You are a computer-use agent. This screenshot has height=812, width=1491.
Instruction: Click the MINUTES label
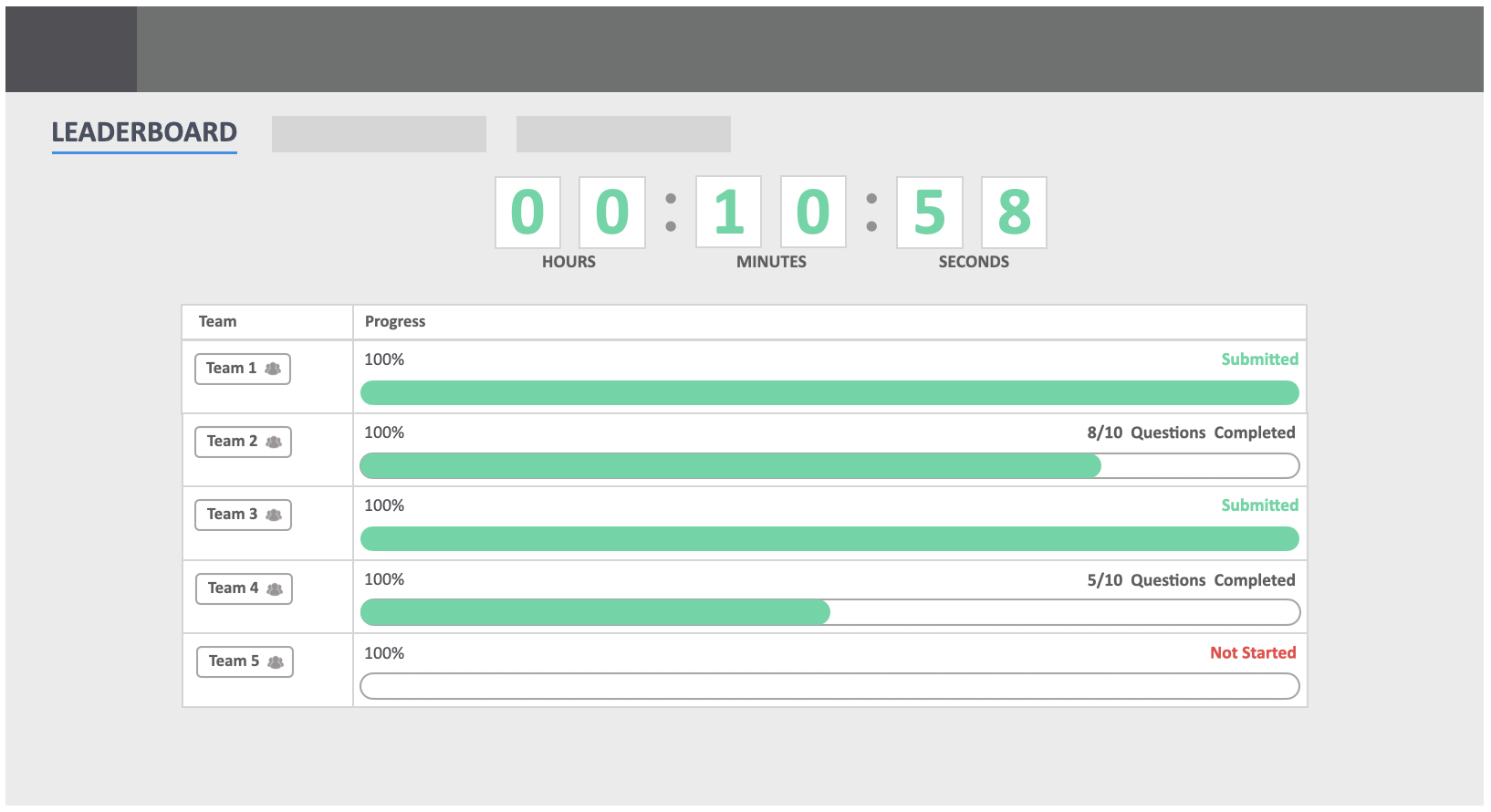(x=771, y=262)
